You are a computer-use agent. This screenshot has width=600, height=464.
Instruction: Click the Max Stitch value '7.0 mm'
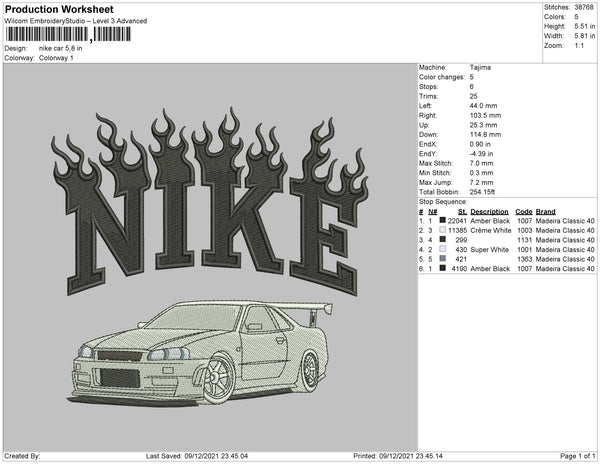(x=481, y=163)
